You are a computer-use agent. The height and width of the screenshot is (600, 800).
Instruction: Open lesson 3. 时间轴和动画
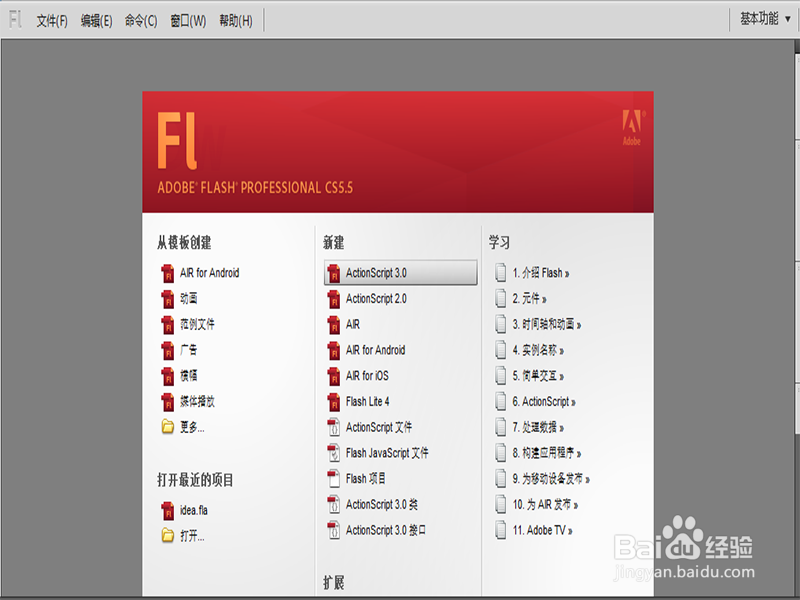[x=547, y=324]
